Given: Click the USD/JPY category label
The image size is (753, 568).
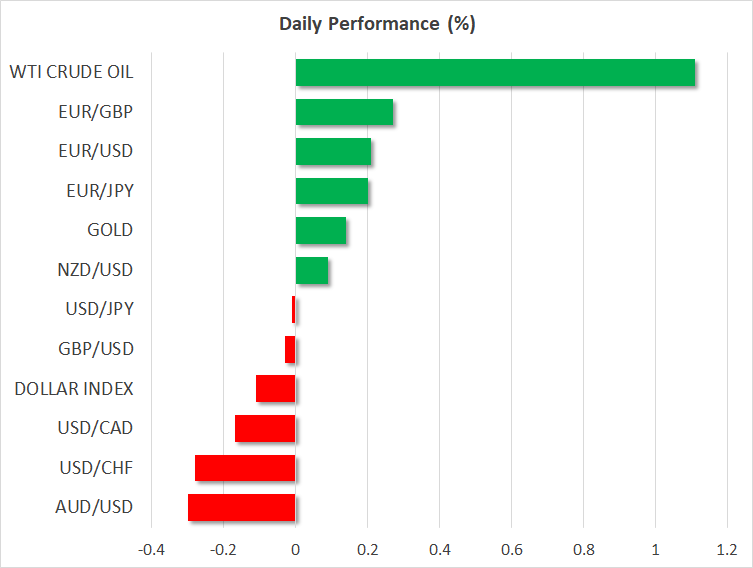Looking at the screenshot, I should [x=101, y=309].
